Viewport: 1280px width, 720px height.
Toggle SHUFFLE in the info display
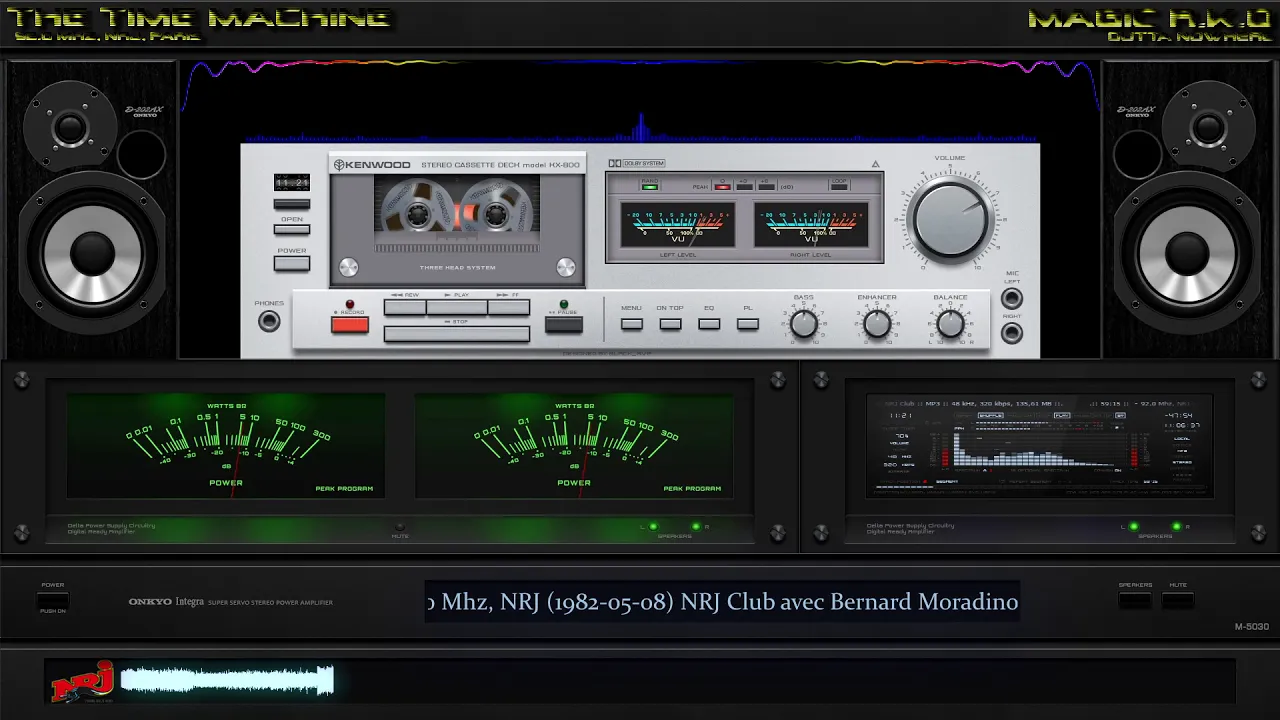point(990,415)
